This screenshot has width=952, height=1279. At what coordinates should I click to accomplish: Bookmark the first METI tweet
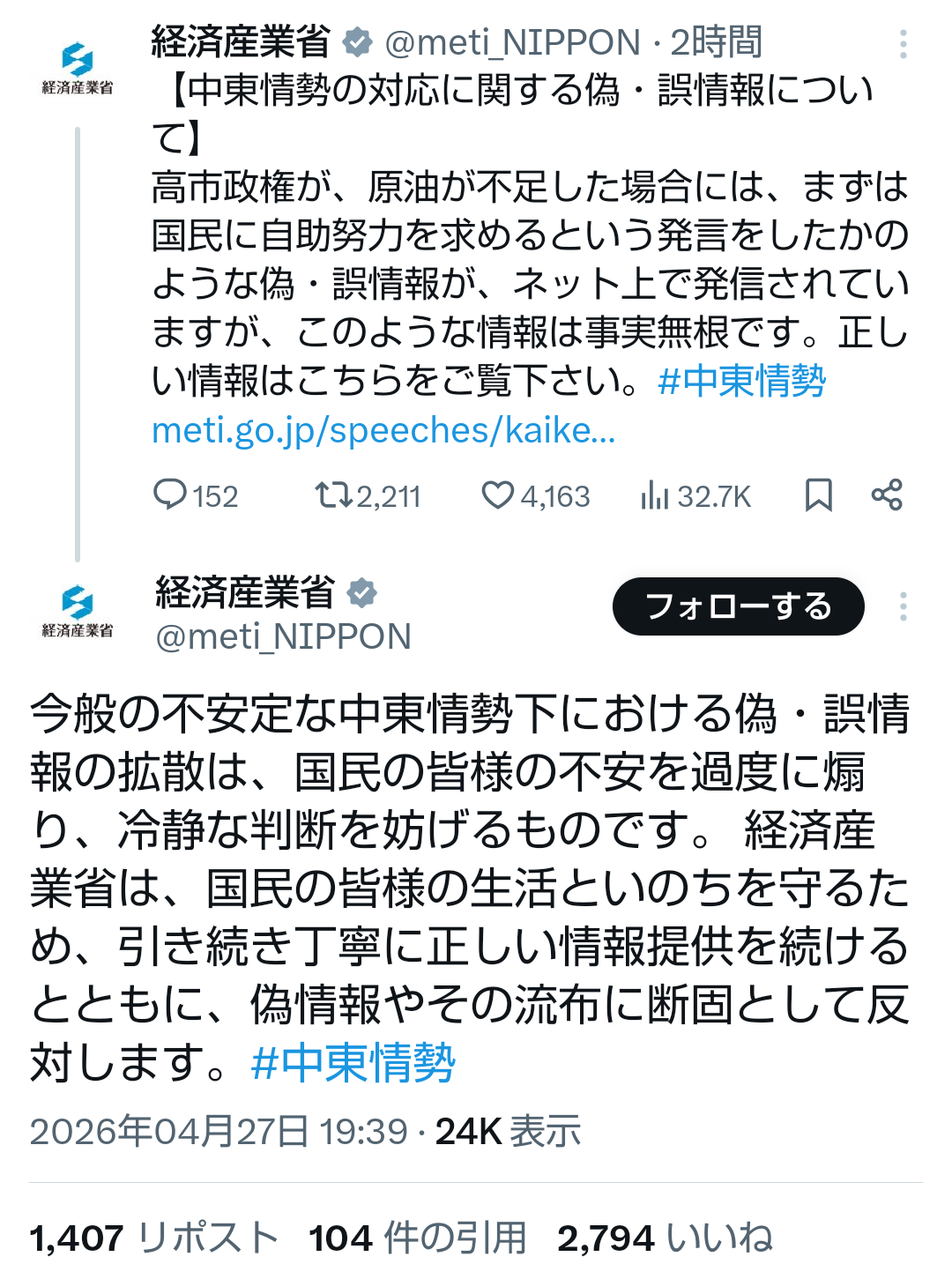tap(819, 495)
